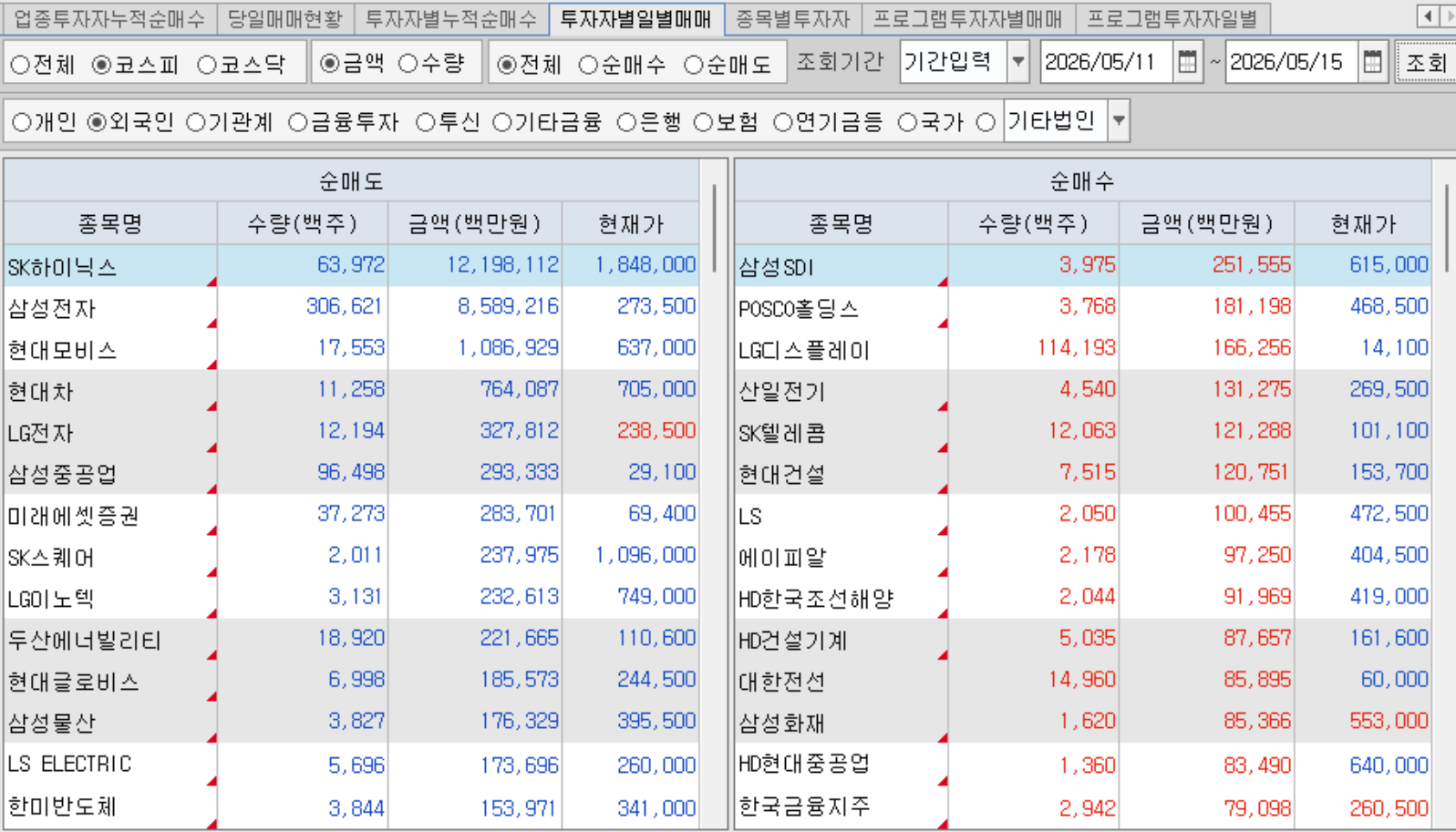Select the 국가 investor radio button

pos(907,122)
